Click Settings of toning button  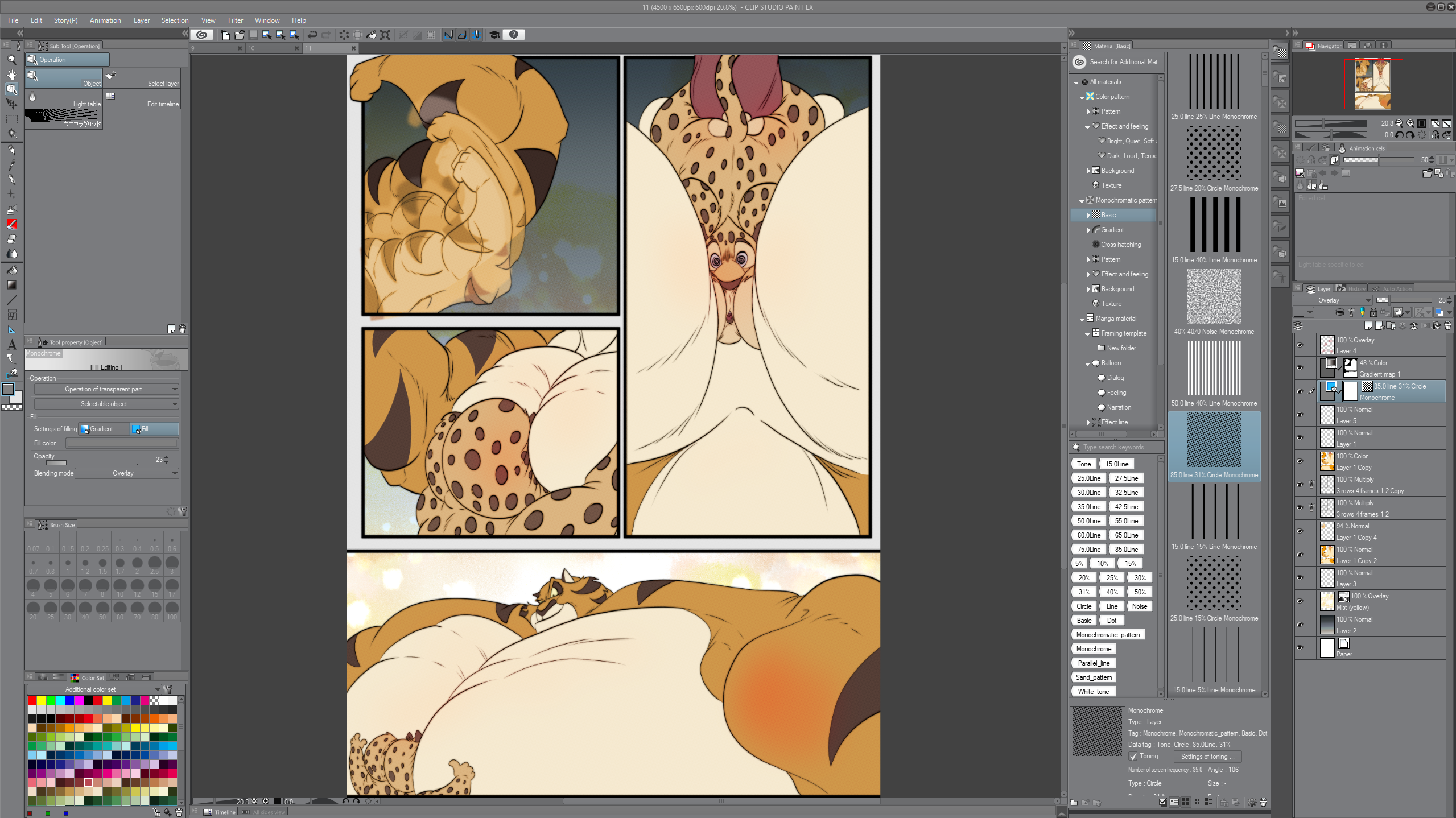[1207, 757]
